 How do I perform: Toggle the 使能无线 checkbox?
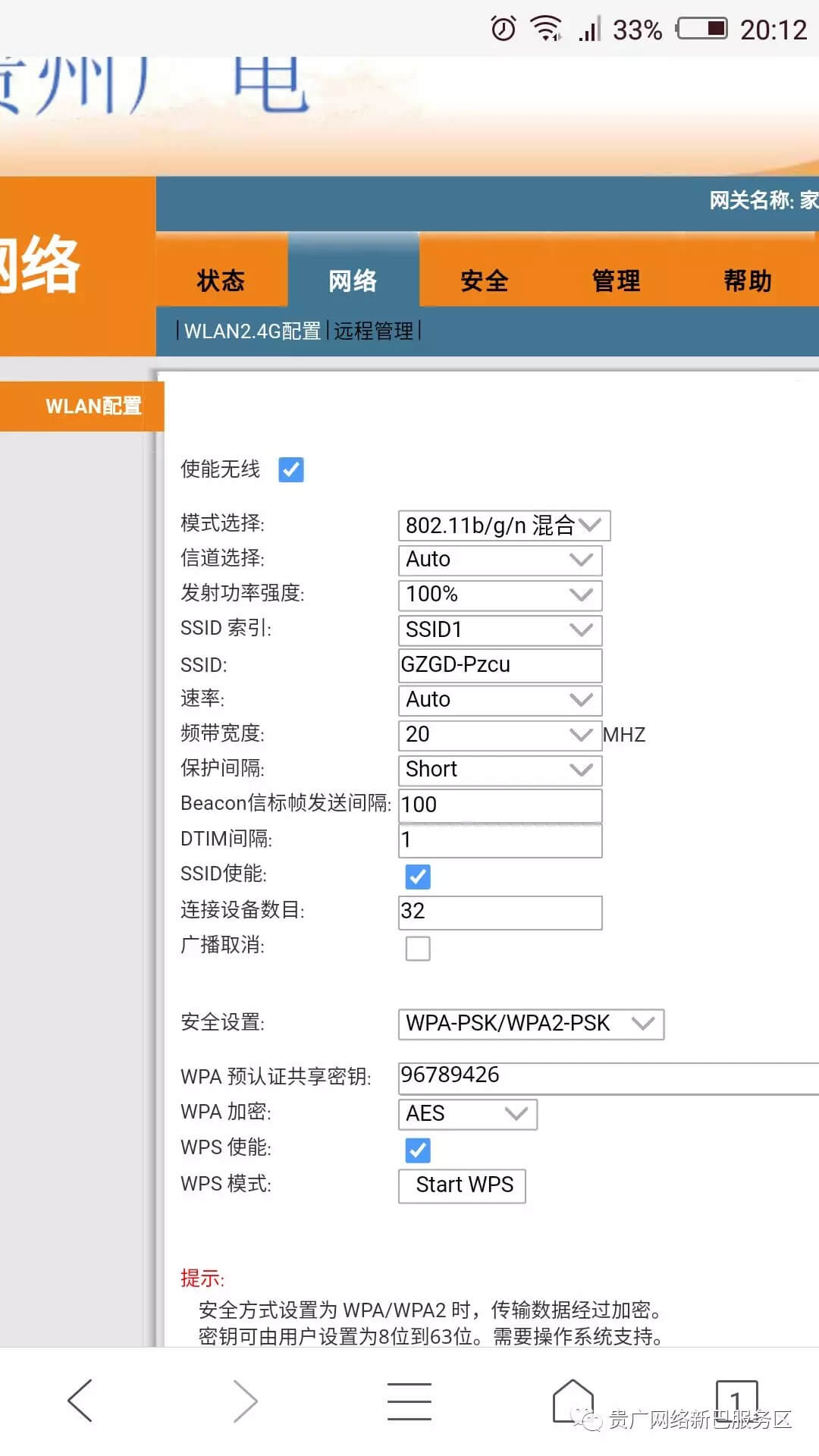click(291, 469)
